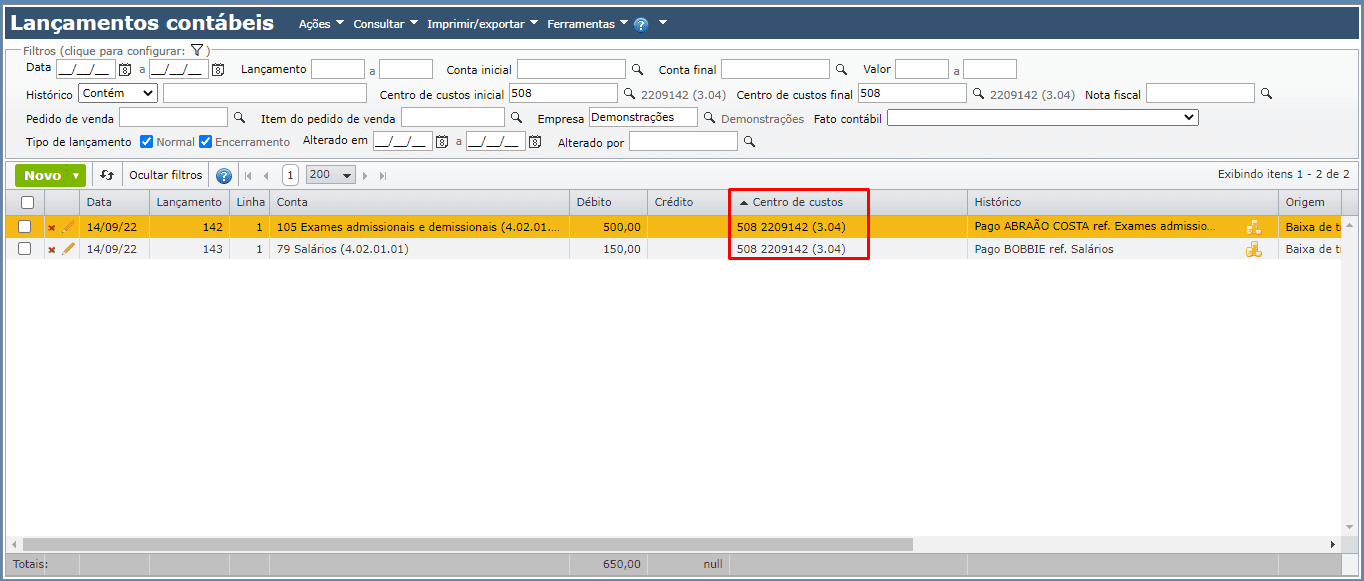Open calendar for initial Data date
This screenshot has height=581, width=1364.
pos(125,70)
